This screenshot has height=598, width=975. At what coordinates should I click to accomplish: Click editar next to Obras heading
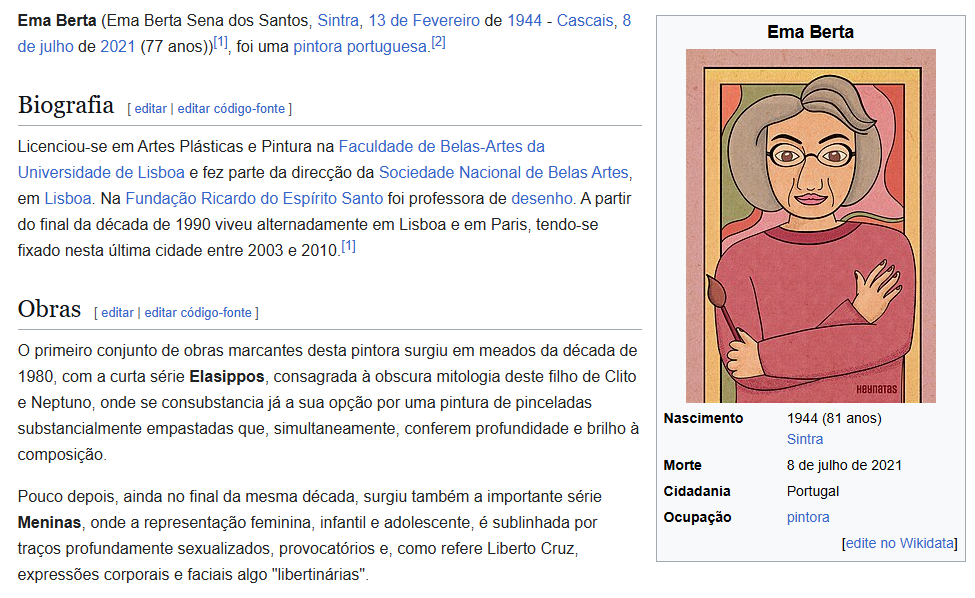click(117, 312)
